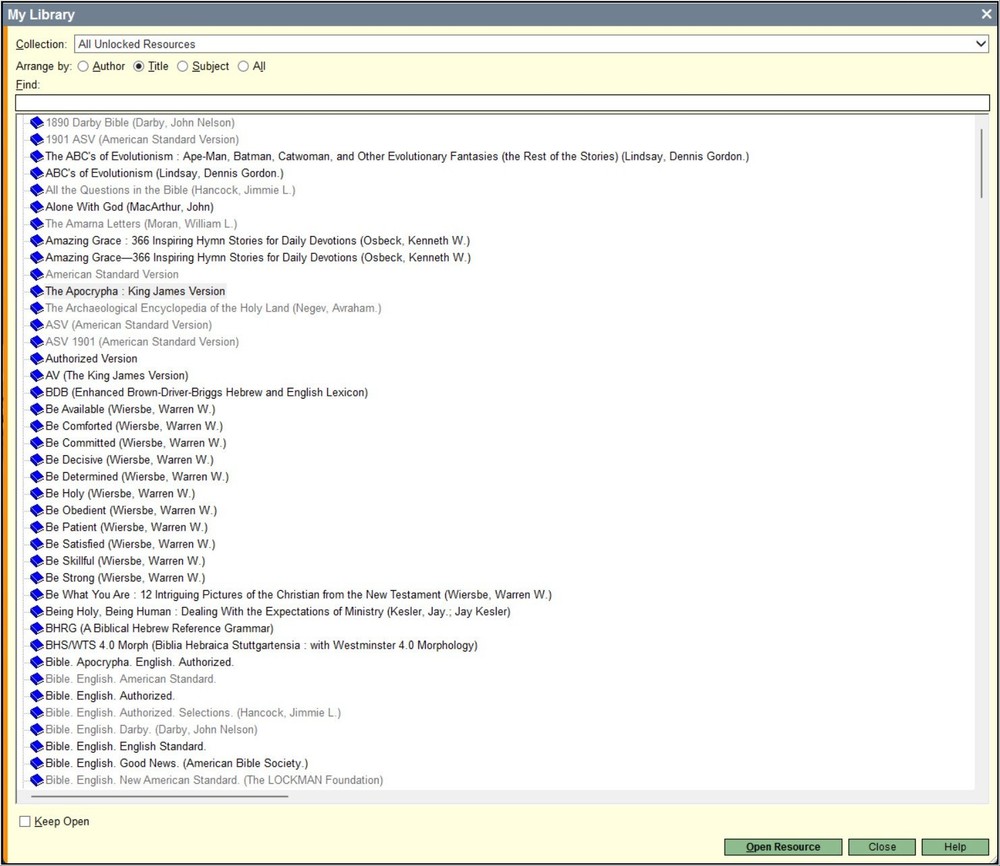Click the book icon next to Alone With God
Viewport: 1000px width, 866px height.
tap(37, 207)
